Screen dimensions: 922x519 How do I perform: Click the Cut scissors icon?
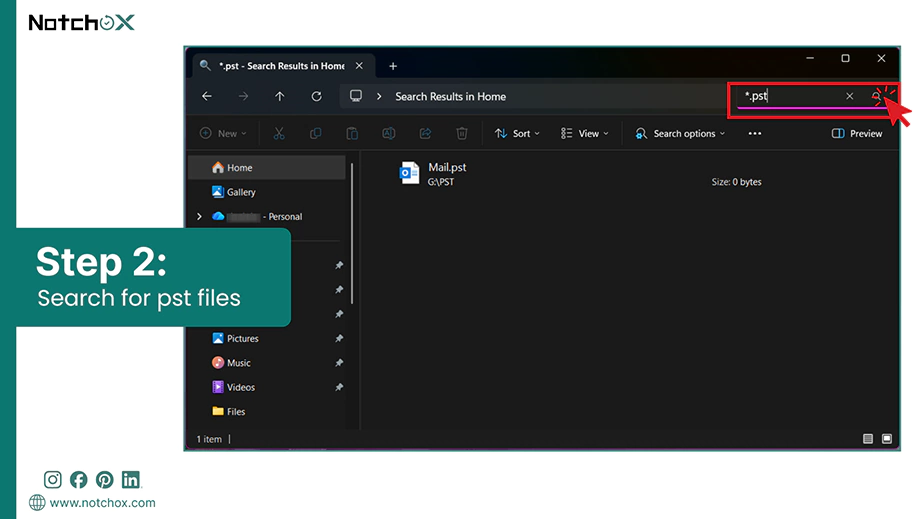point(279,133)
